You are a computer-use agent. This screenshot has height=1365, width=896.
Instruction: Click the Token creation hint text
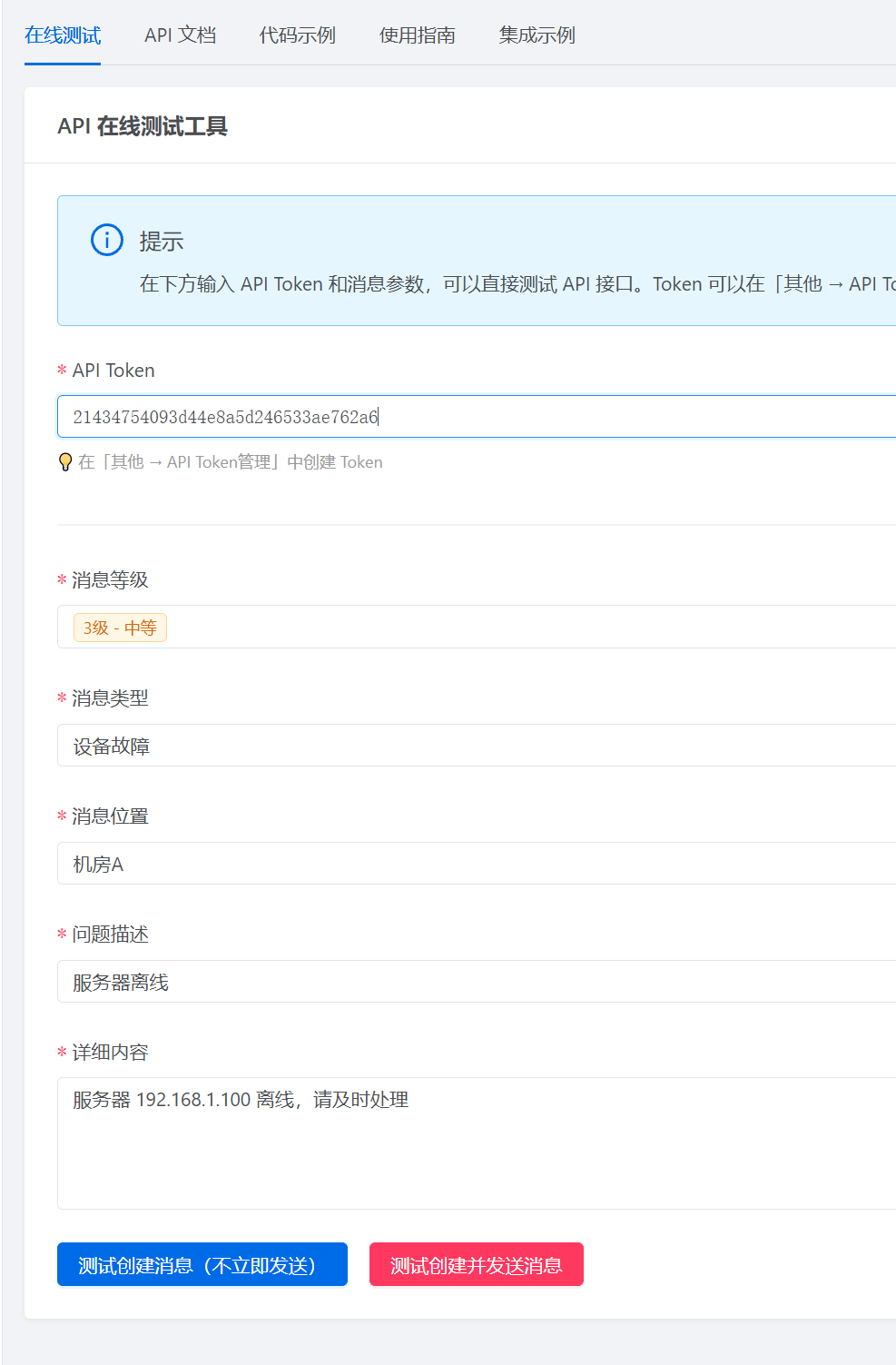(x=231, y=462)
